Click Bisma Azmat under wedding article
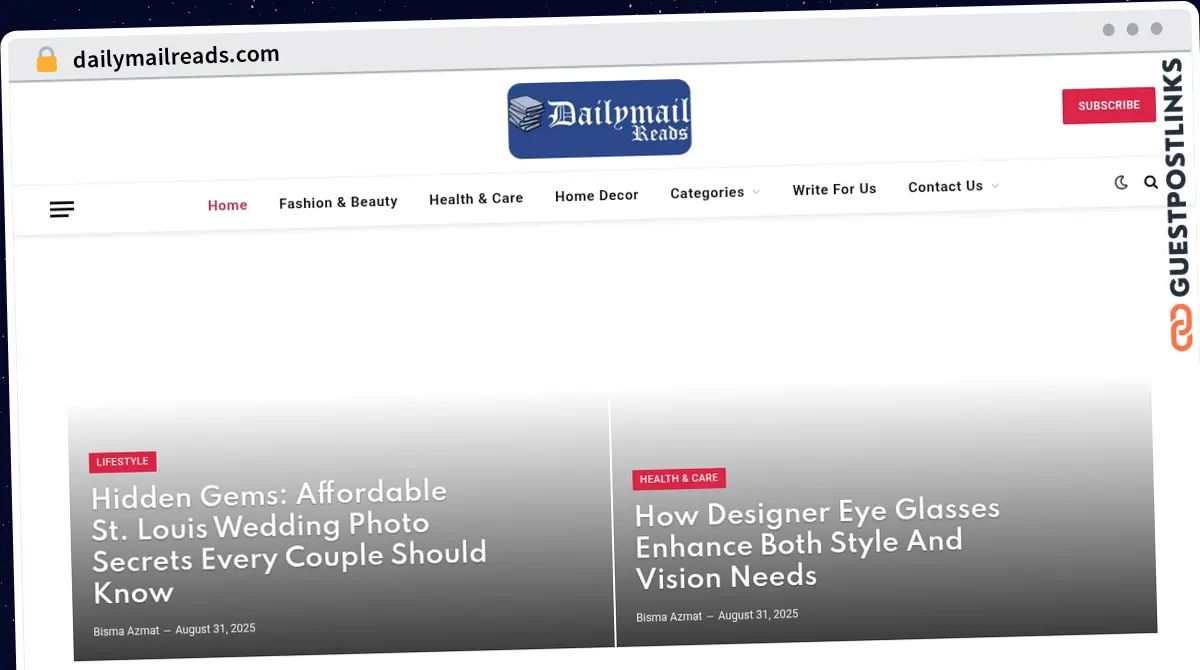The image size is (1200, 670). (x=126, y=631)
